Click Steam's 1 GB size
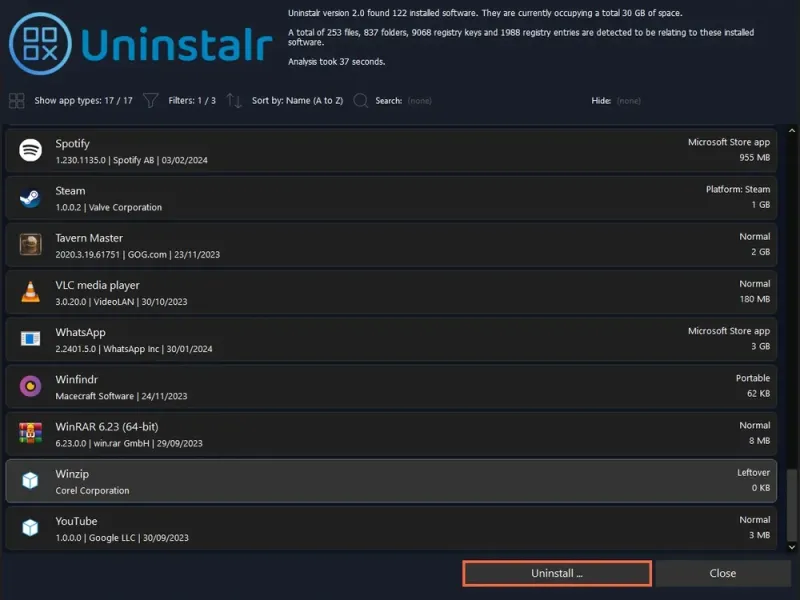 point(760,205)
